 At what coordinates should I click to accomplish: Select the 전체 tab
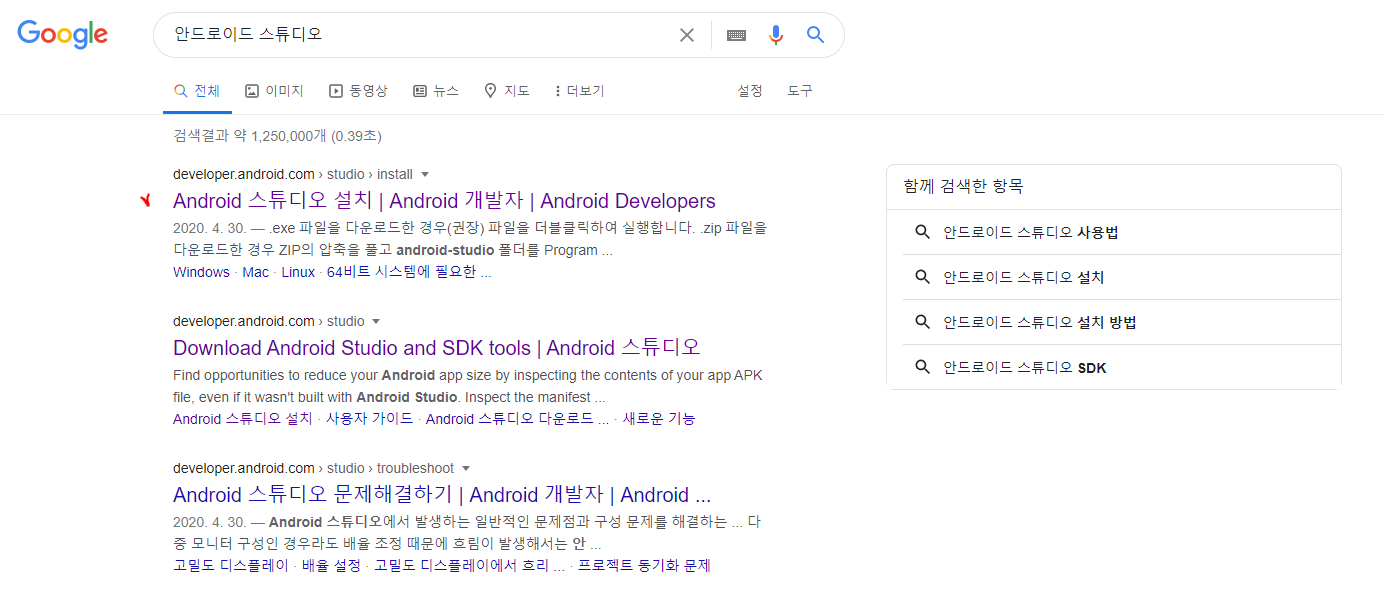[197, 91]
